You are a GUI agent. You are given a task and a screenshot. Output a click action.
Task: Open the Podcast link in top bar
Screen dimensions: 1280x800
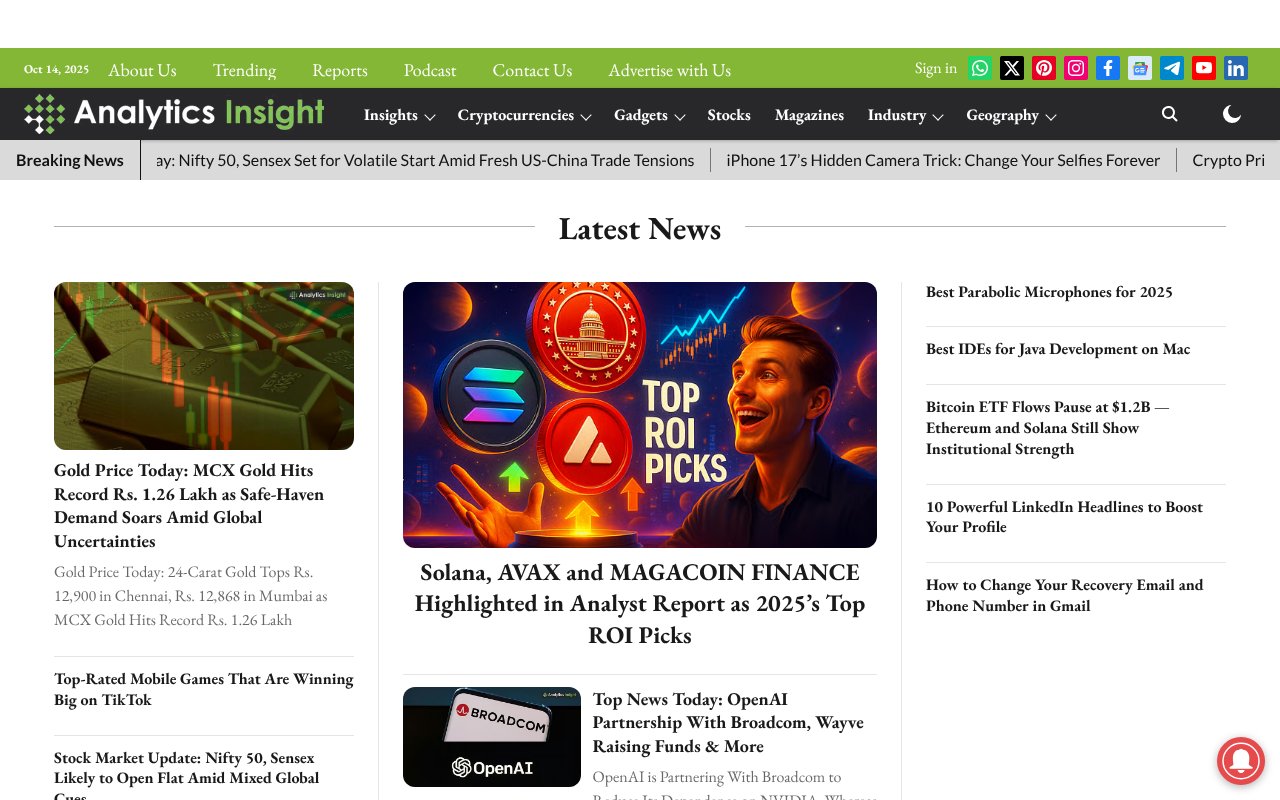(x=430, y=70)
